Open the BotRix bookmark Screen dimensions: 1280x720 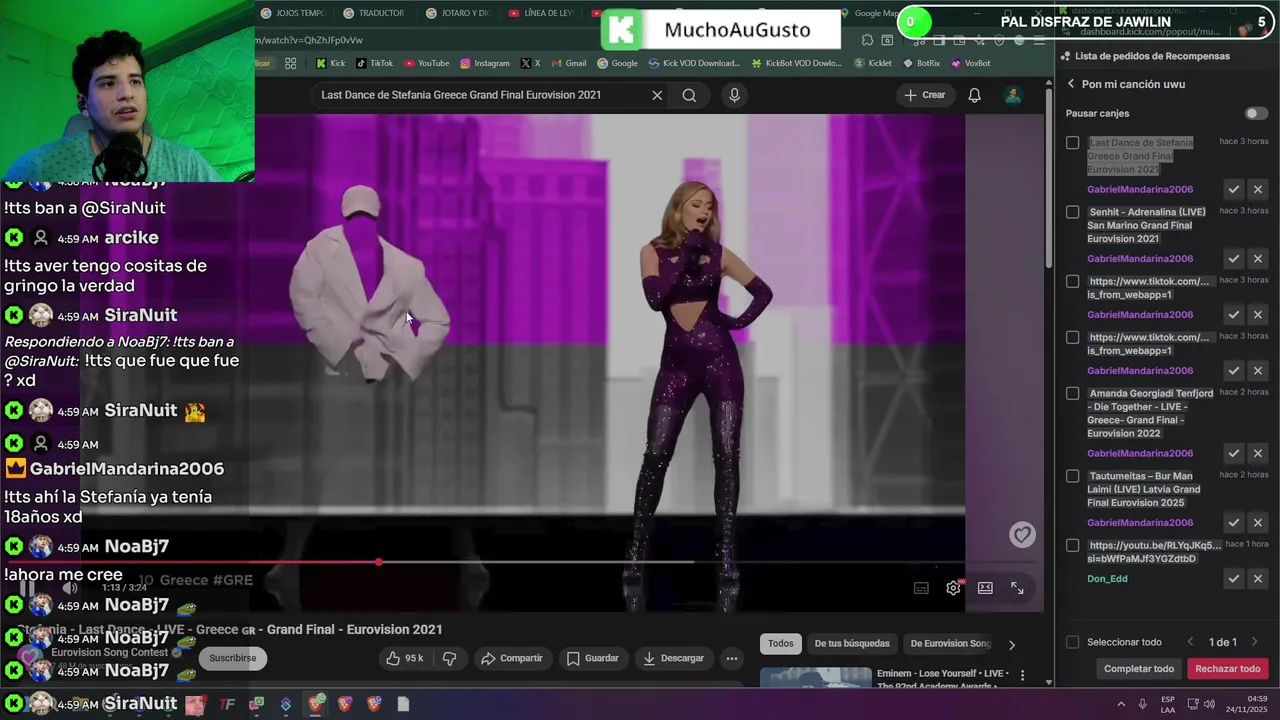[x=921, y=63]
